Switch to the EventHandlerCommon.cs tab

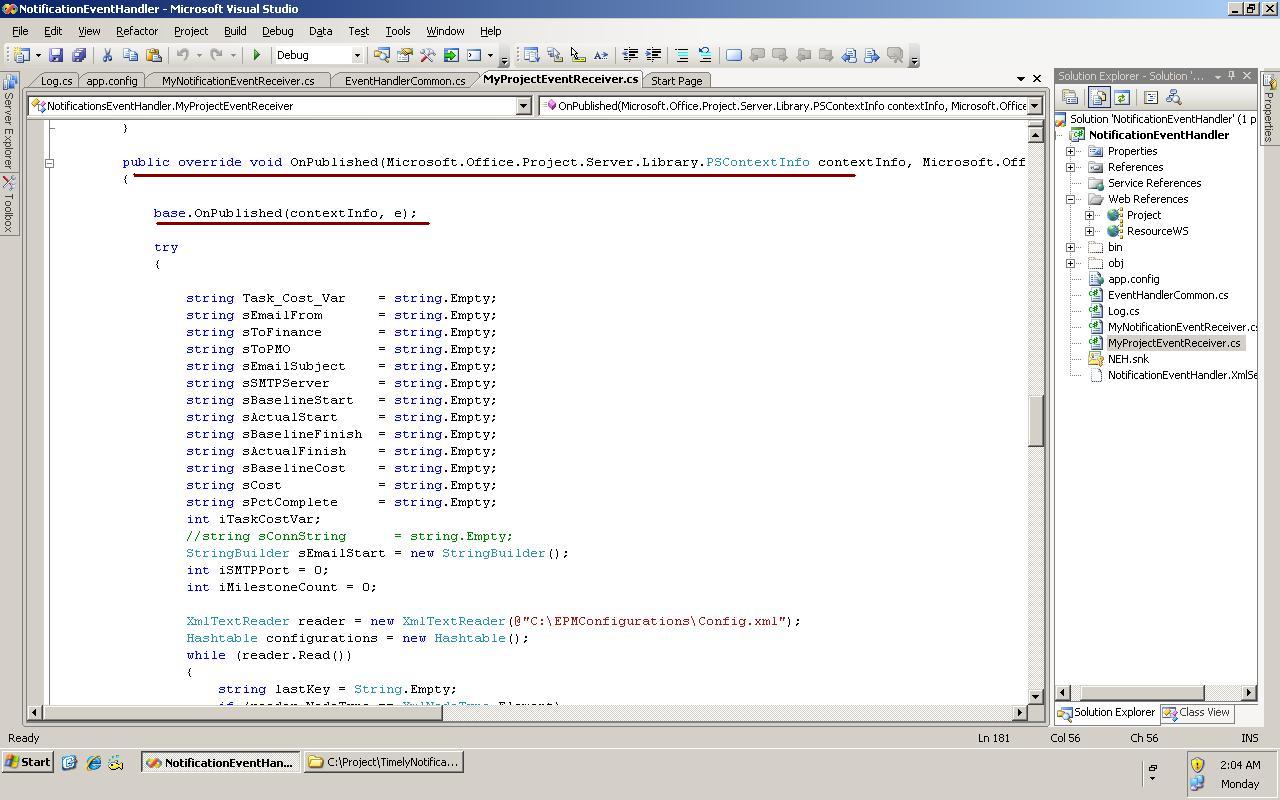(404, 81)
